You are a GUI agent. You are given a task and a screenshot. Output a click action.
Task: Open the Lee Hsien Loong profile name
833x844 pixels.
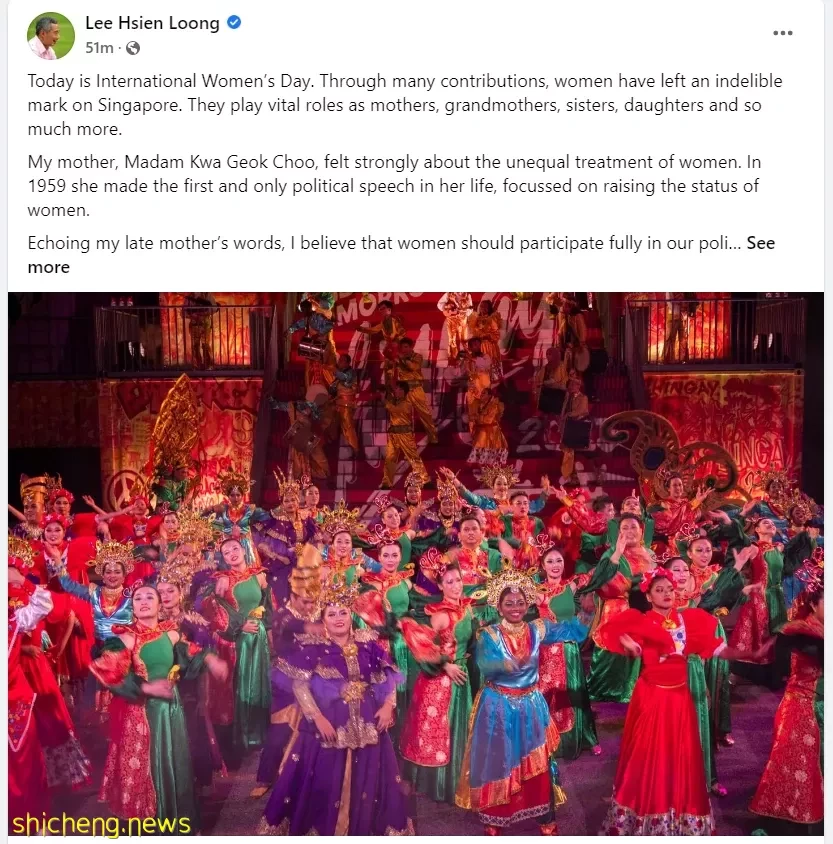pyautogui.click(x=152, y=23)
